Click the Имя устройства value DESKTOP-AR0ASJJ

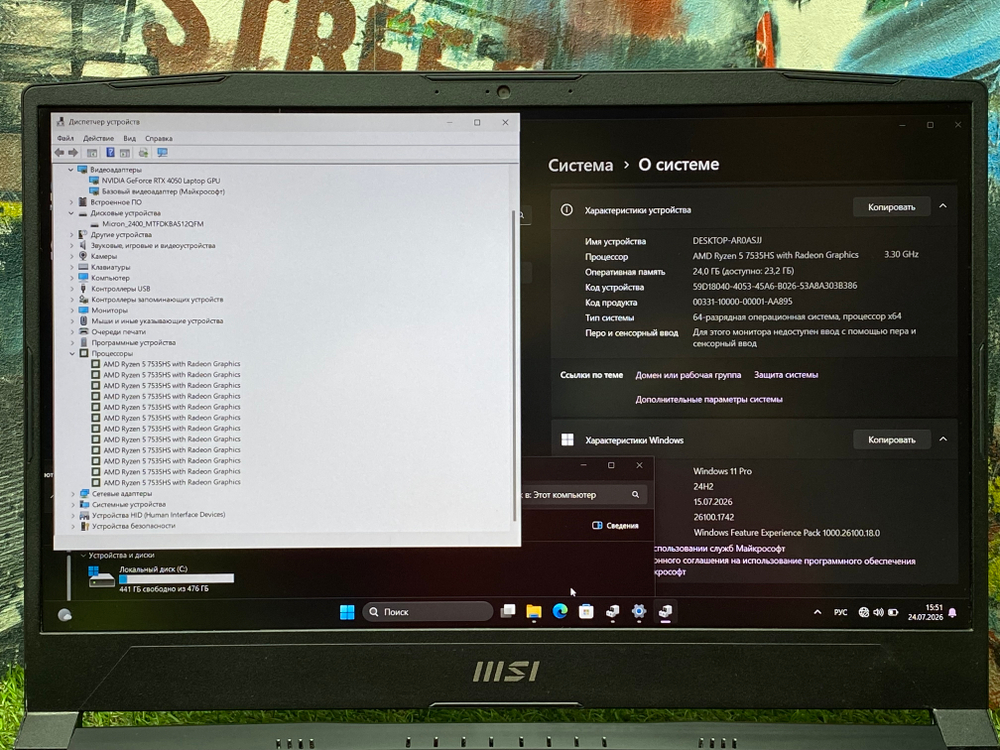(x=727, y=241)
